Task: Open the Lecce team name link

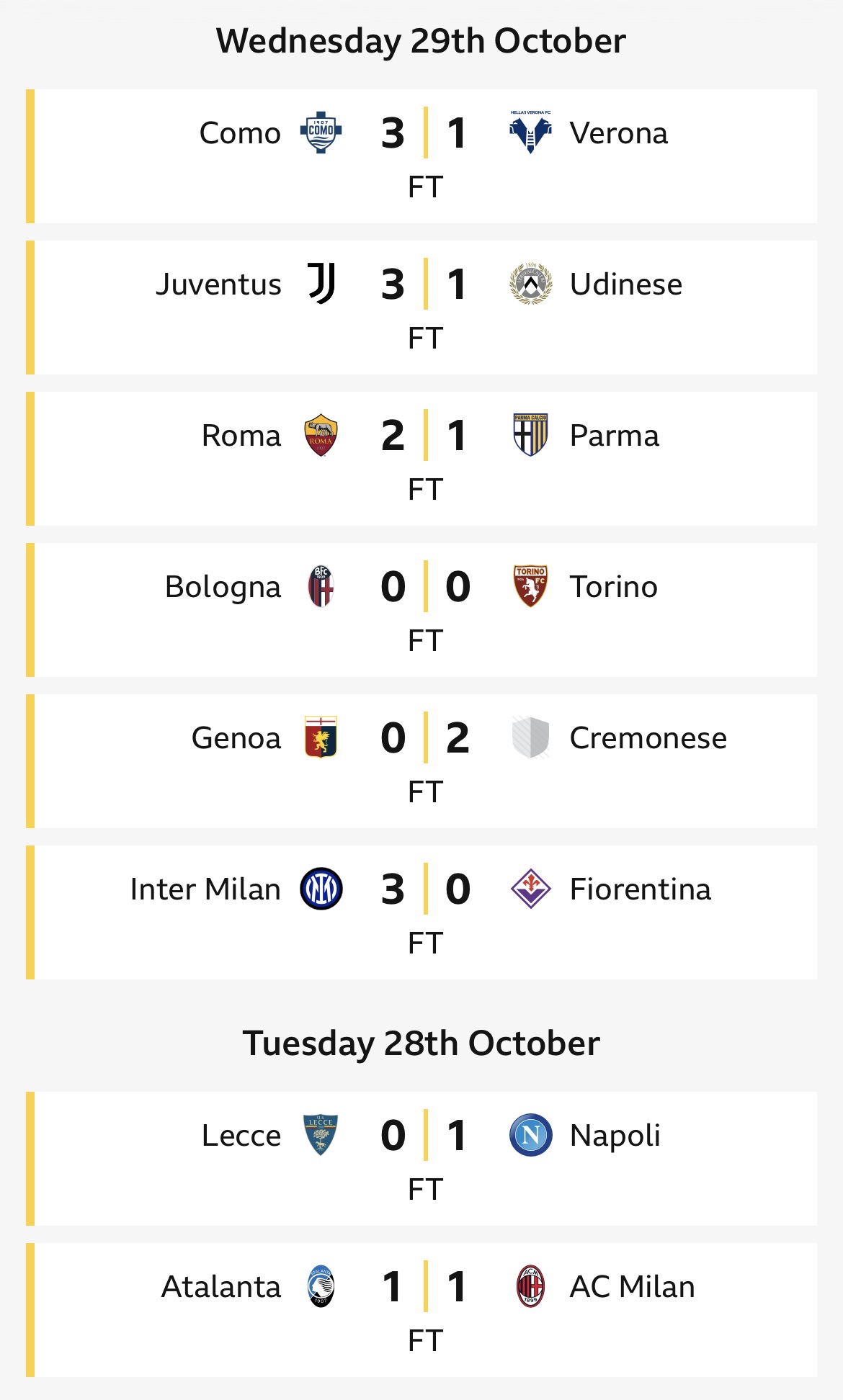Action: [x=241, y=1135]
